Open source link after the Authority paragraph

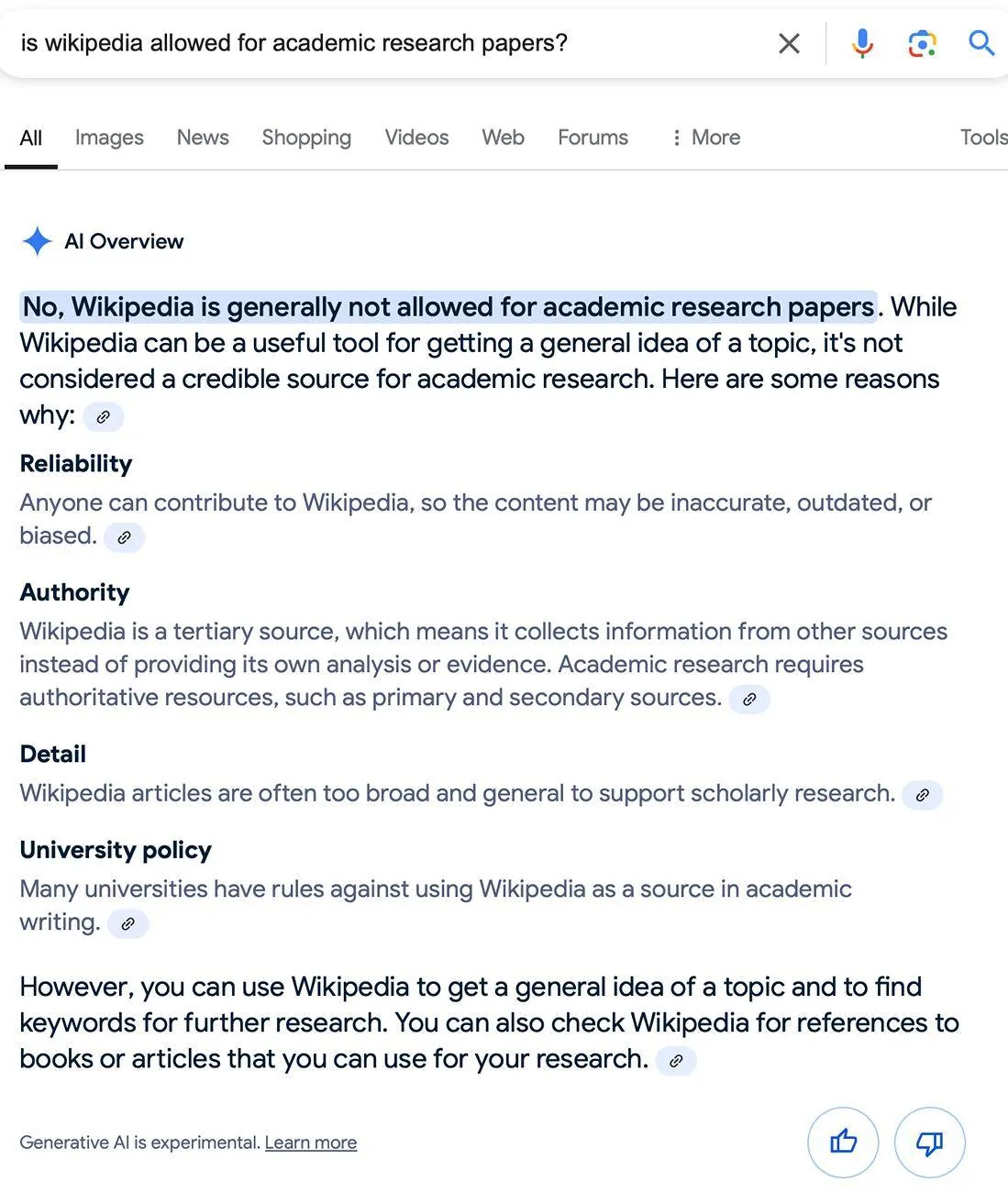749,700
